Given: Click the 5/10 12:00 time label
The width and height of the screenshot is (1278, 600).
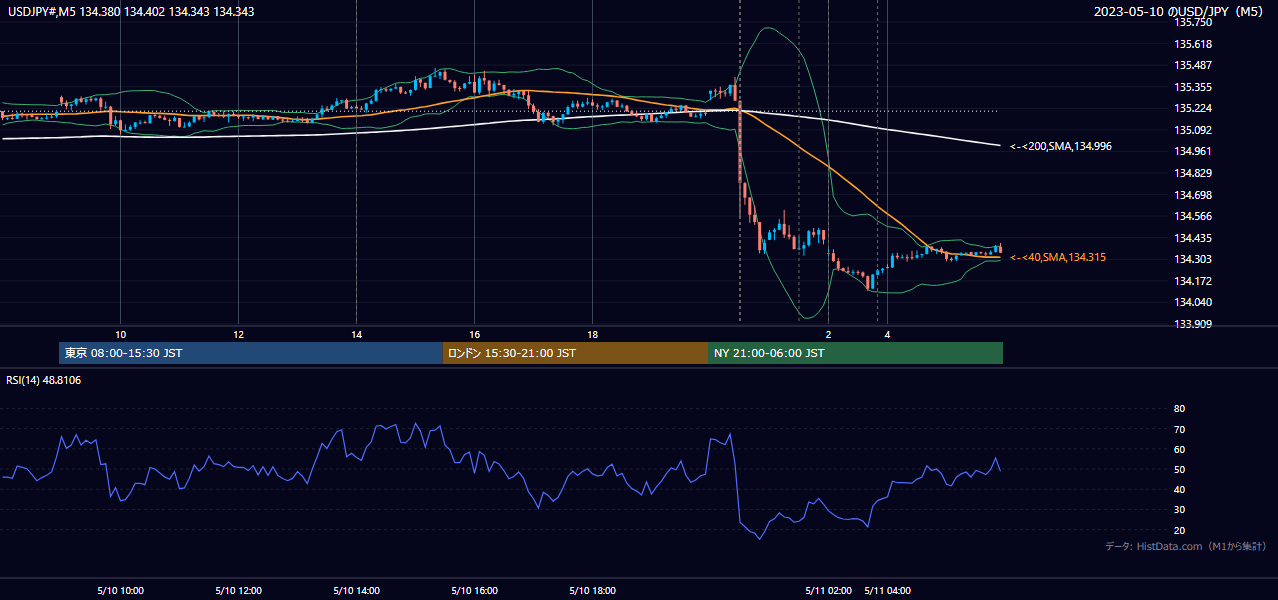Looking at the screenshot, I should click(238, 591).
